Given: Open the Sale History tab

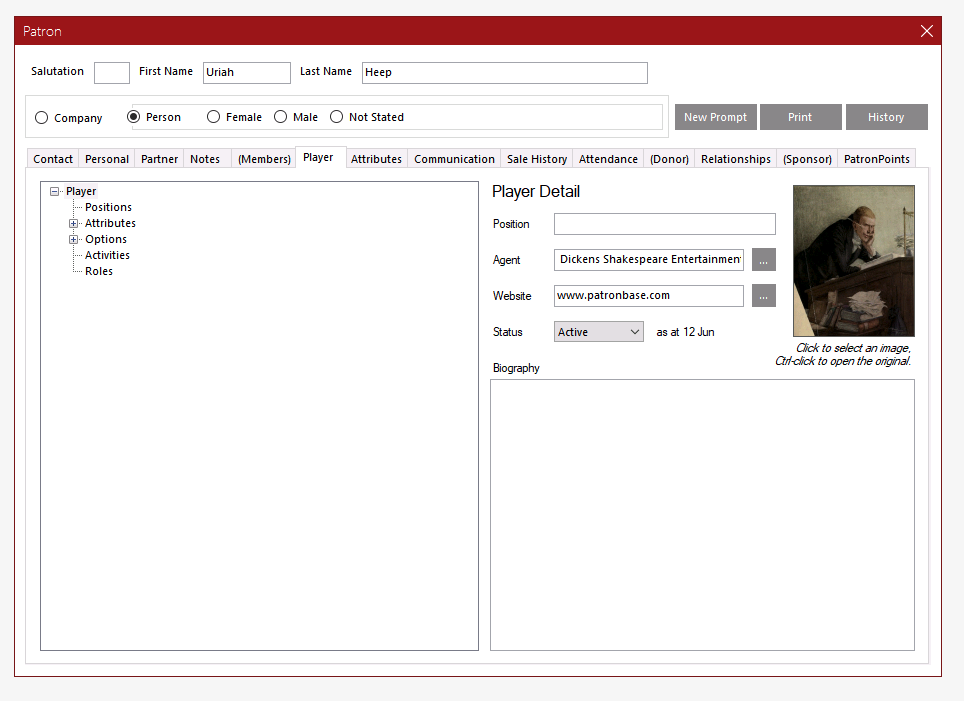Looking at the screenshot, I should pos(537,159).
